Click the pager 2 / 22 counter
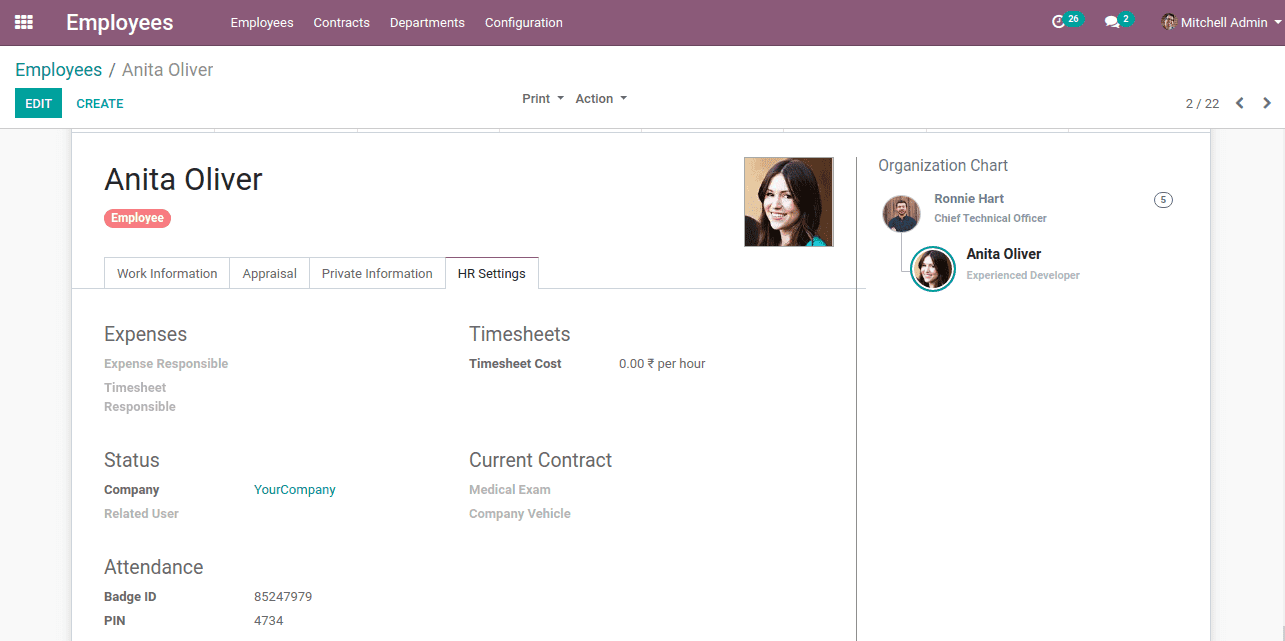 [1202, 104]
